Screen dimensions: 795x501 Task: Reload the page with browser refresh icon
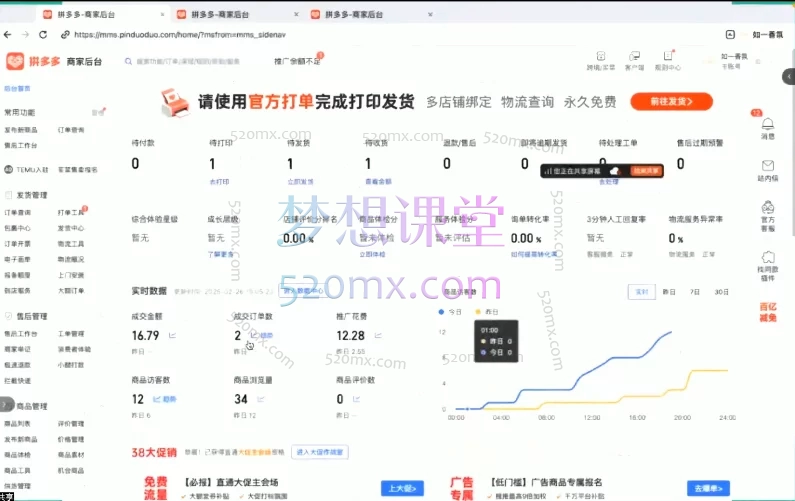point(43,34)
